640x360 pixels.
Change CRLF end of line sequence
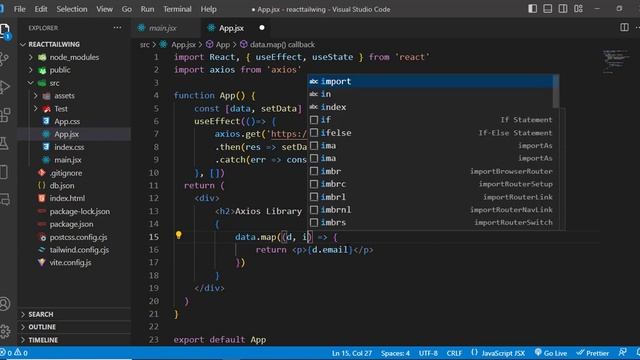pyautogui.click(x=454, y=353)
